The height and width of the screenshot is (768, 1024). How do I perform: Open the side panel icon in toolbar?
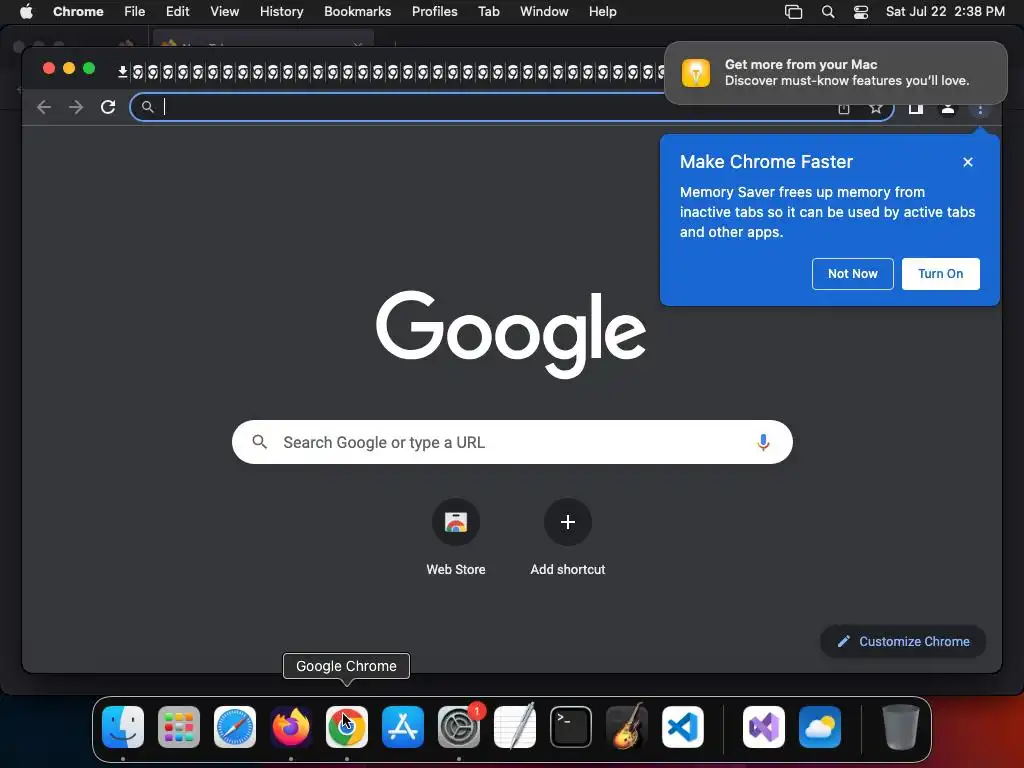click(x=916, y=108)
